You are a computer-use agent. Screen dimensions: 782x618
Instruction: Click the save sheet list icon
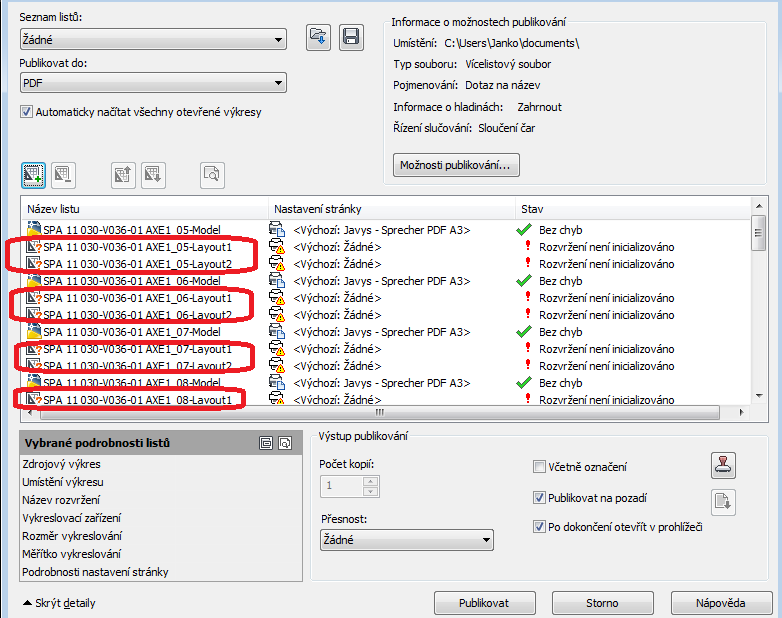pyautogui.click(x=351, y=37)
